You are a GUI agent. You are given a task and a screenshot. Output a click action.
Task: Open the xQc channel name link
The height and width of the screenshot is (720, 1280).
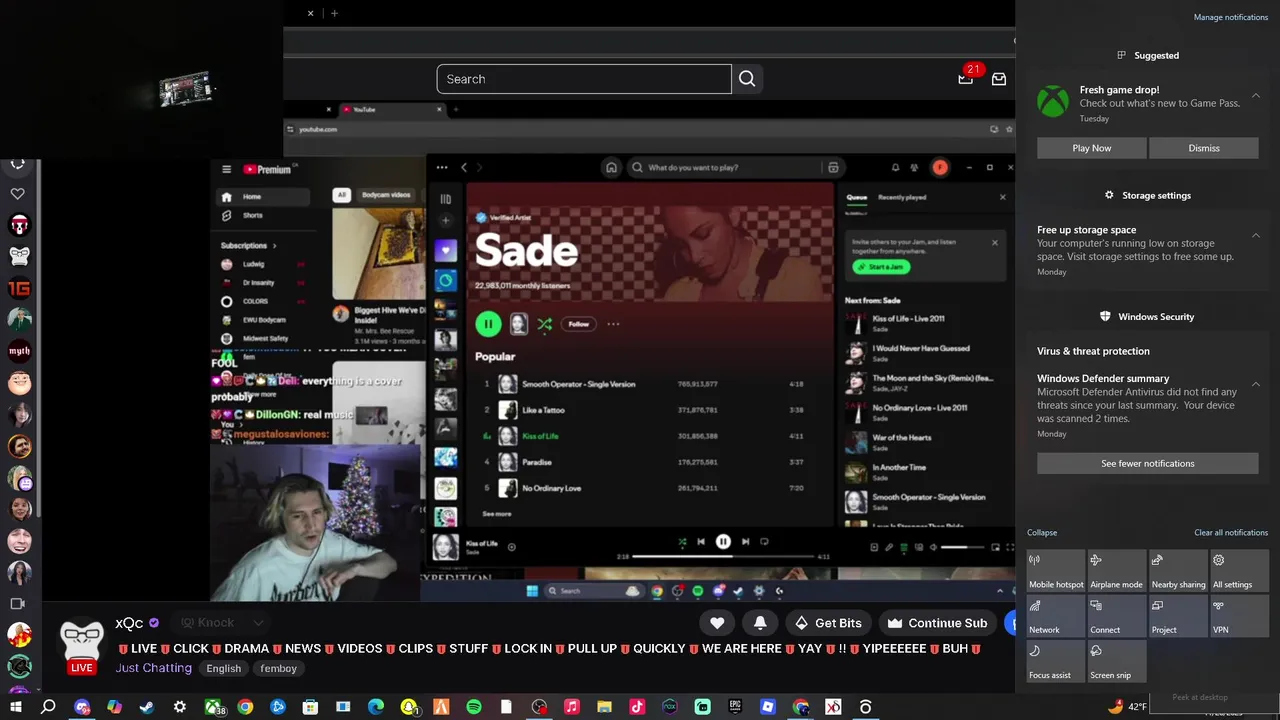coord(129,623)
